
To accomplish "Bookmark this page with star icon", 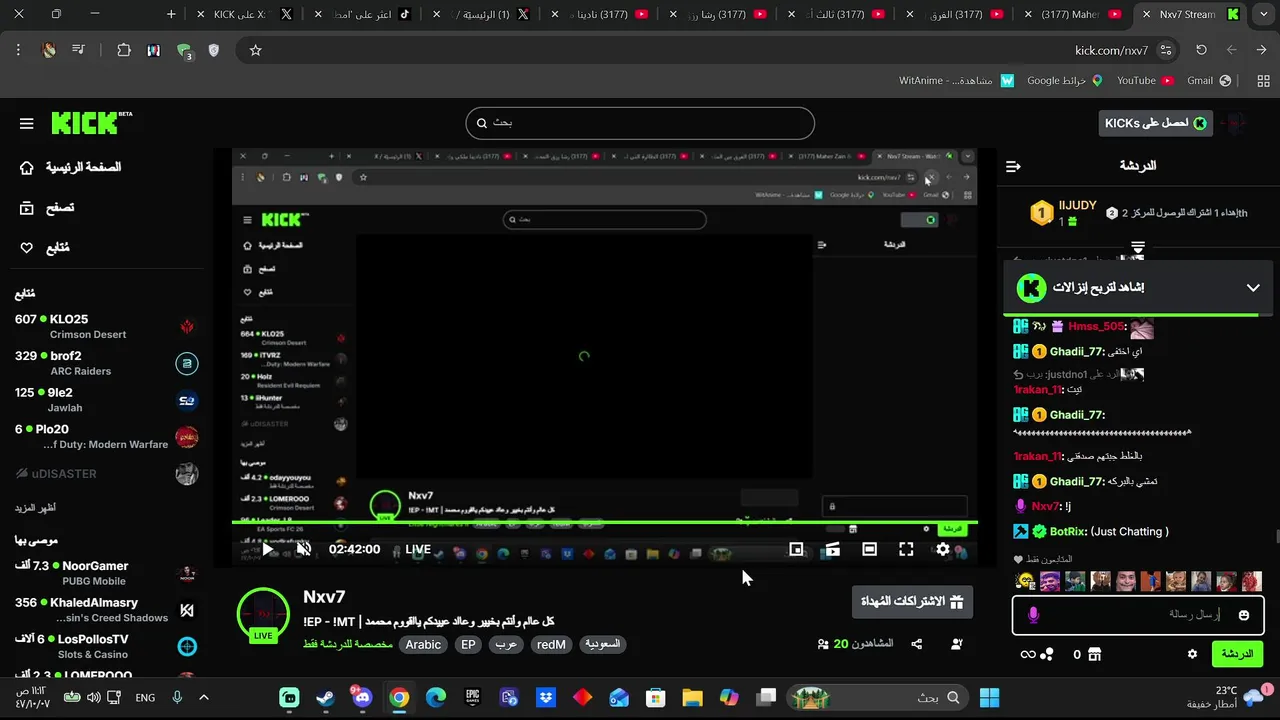I will [255, 50].
